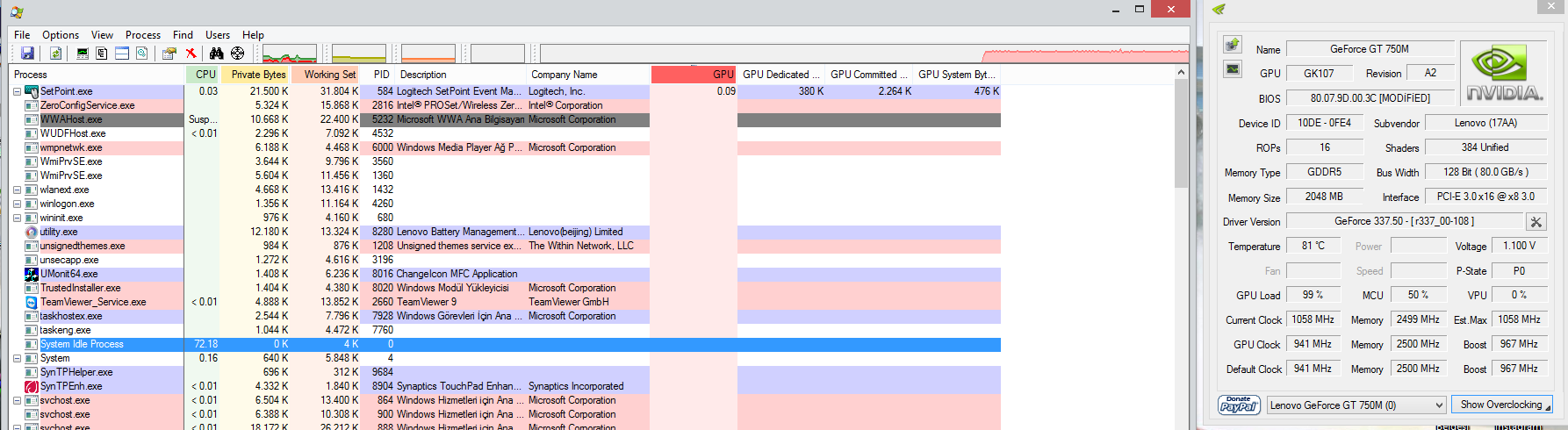This screenshot has height=430, width=1568.
Task: Click the yellow commit history mini graph
Action: [x=359, y=54]
